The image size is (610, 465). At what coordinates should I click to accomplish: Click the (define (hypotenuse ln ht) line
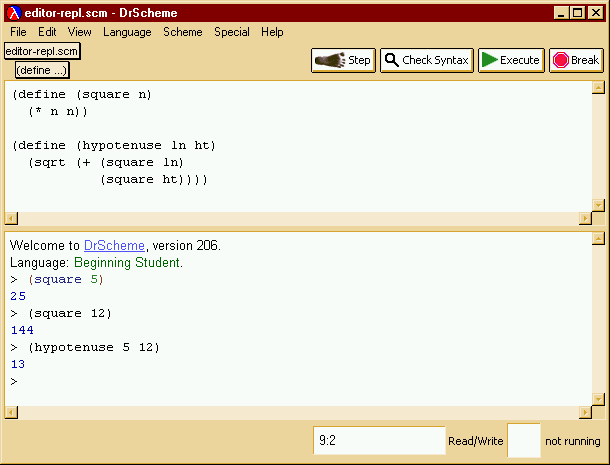(x=114, y=146)
